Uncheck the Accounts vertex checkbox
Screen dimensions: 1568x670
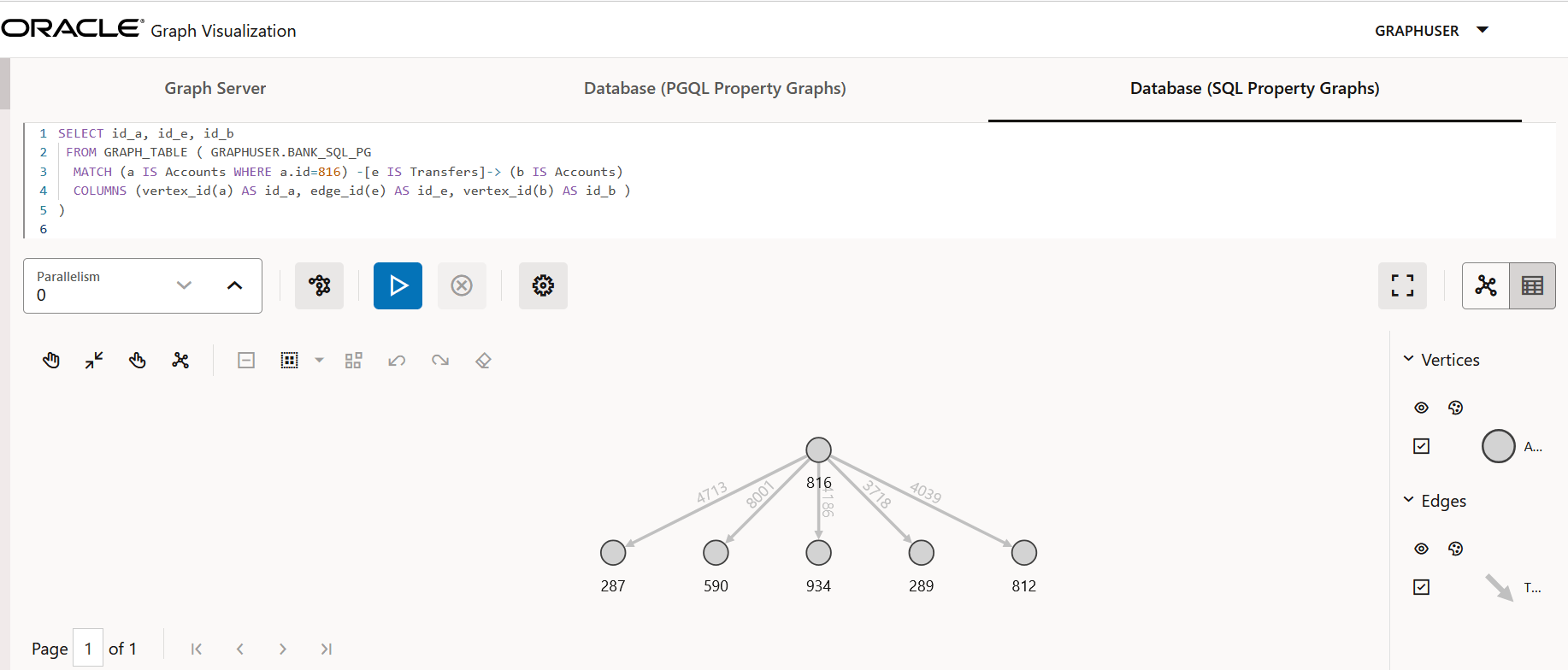tap(1421, 446)
